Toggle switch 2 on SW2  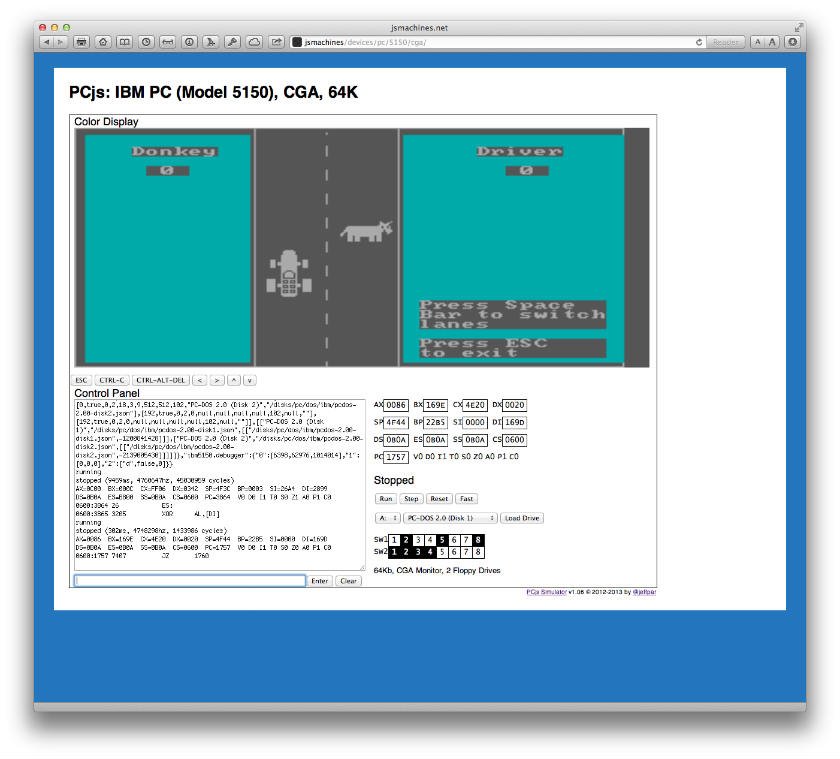(x=407, y=551)
